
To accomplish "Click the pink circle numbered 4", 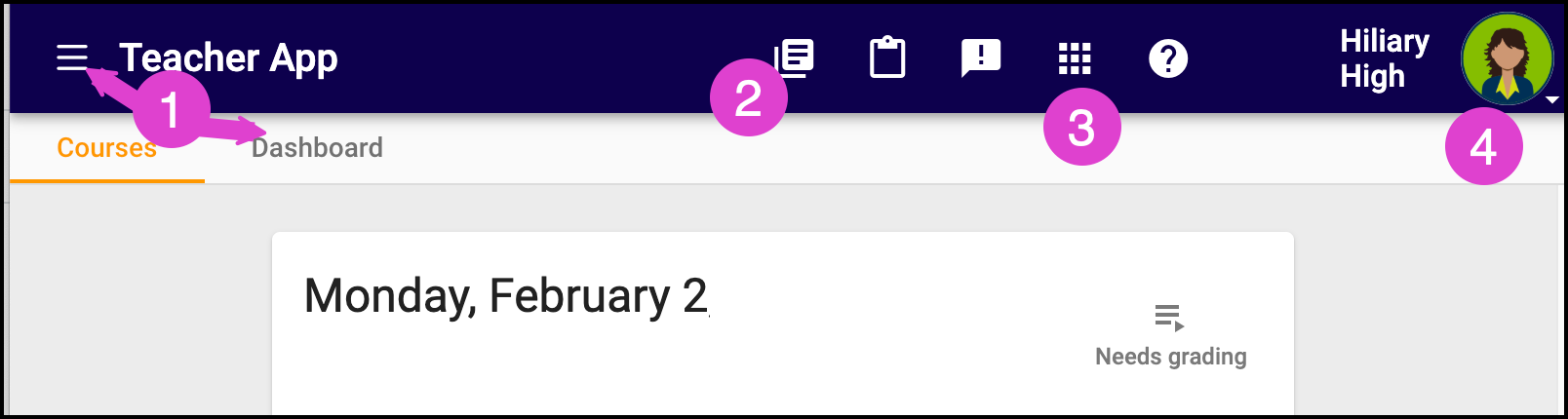I will click(x=1483, y=146).
